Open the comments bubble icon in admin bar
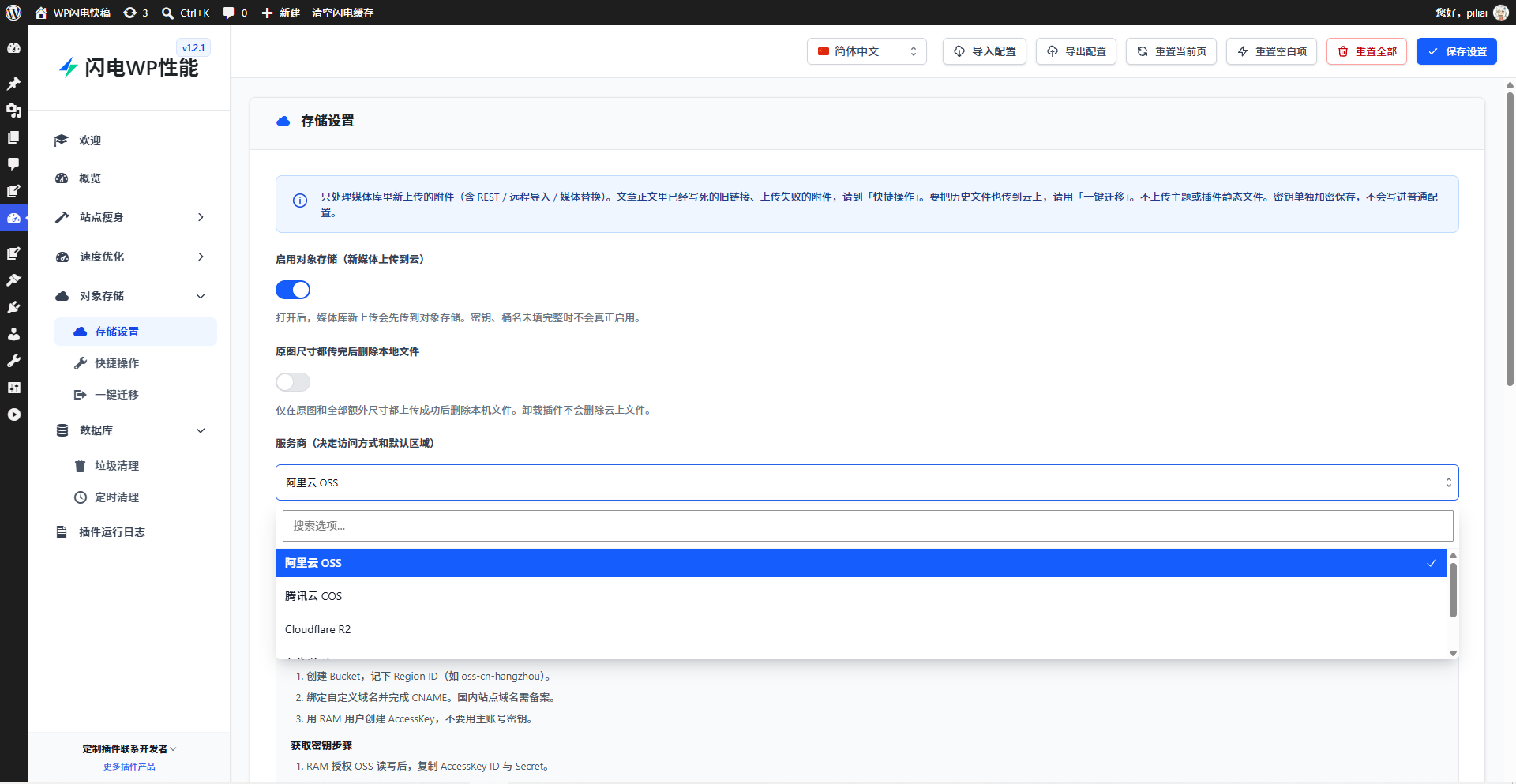Viewport: 1516px width, 784px height. pos(228,13)
